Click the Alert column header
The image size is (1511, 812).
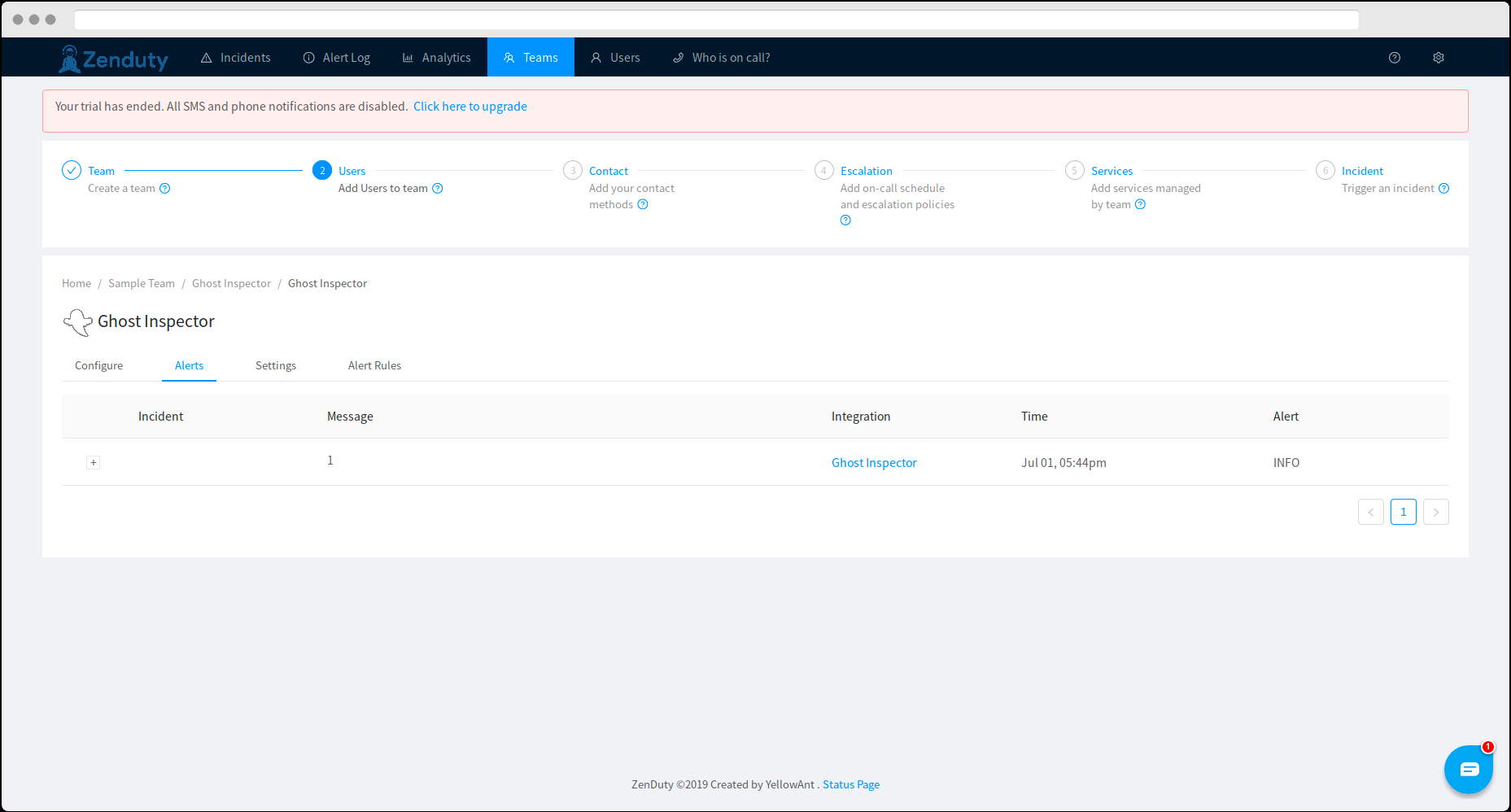pos(1286,417)
